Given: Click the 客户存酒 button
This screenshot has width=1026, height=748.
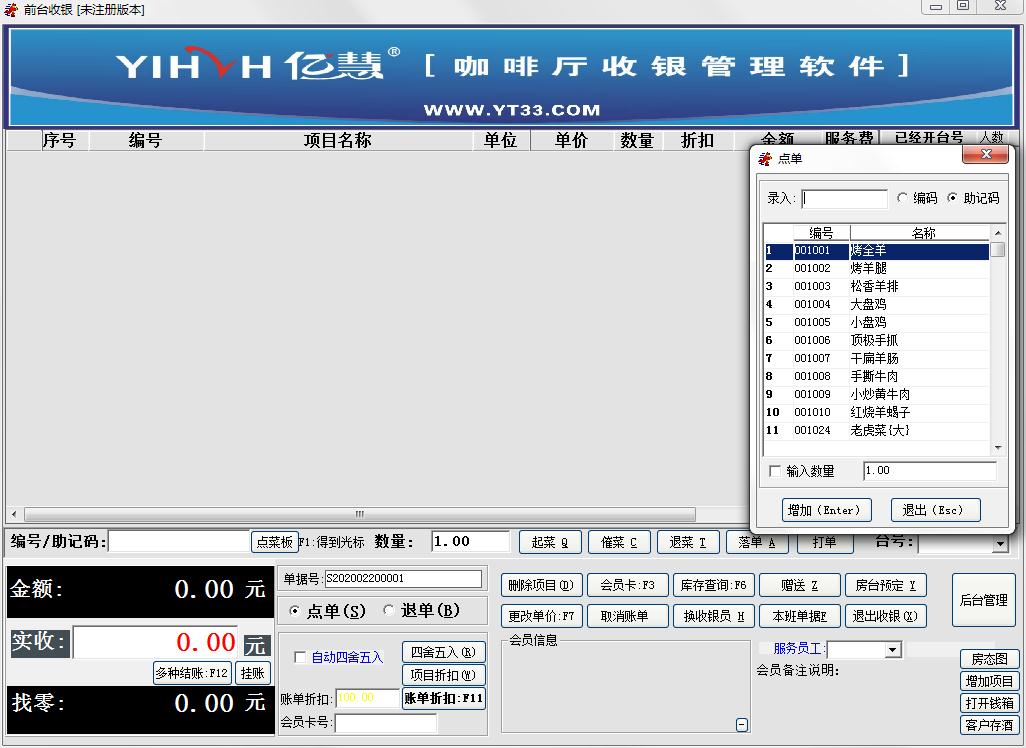Looking at the screenshot, I should 989,724.
